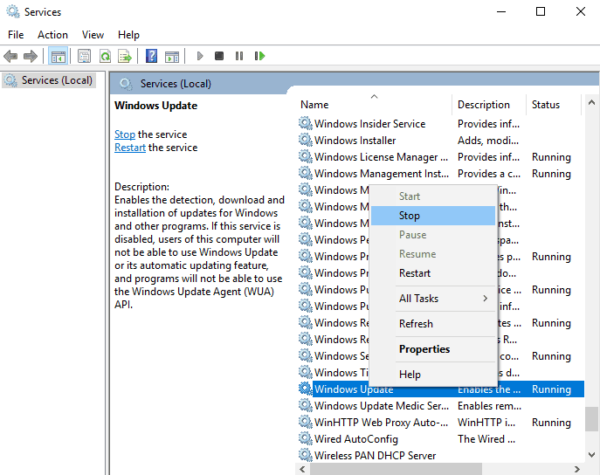Click gear icon of Wired AutoConfig

coord(305,439)
